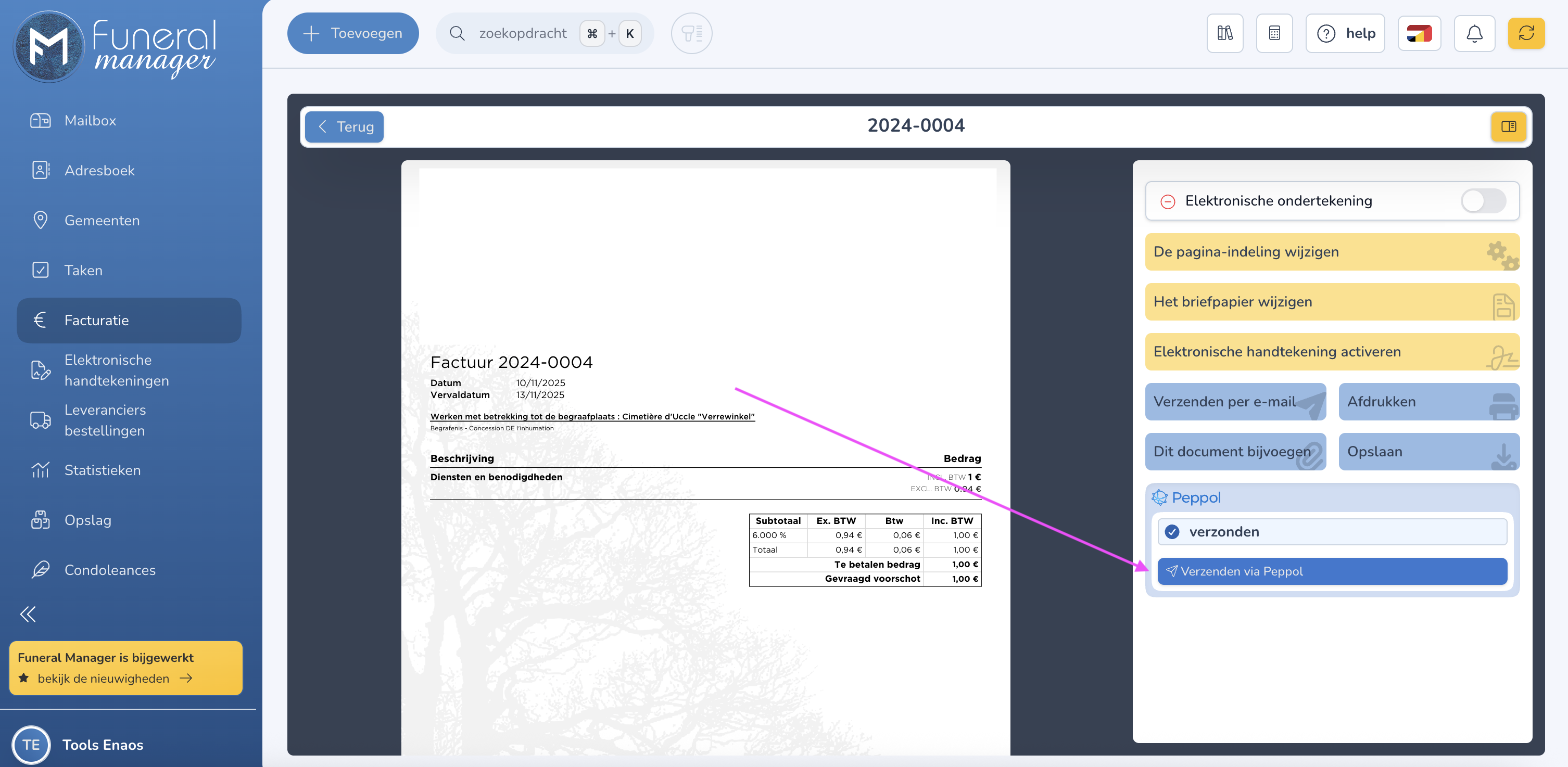Click the zoekopdracht search field
Screen dimensions: 1568x767
click(522, 33)
